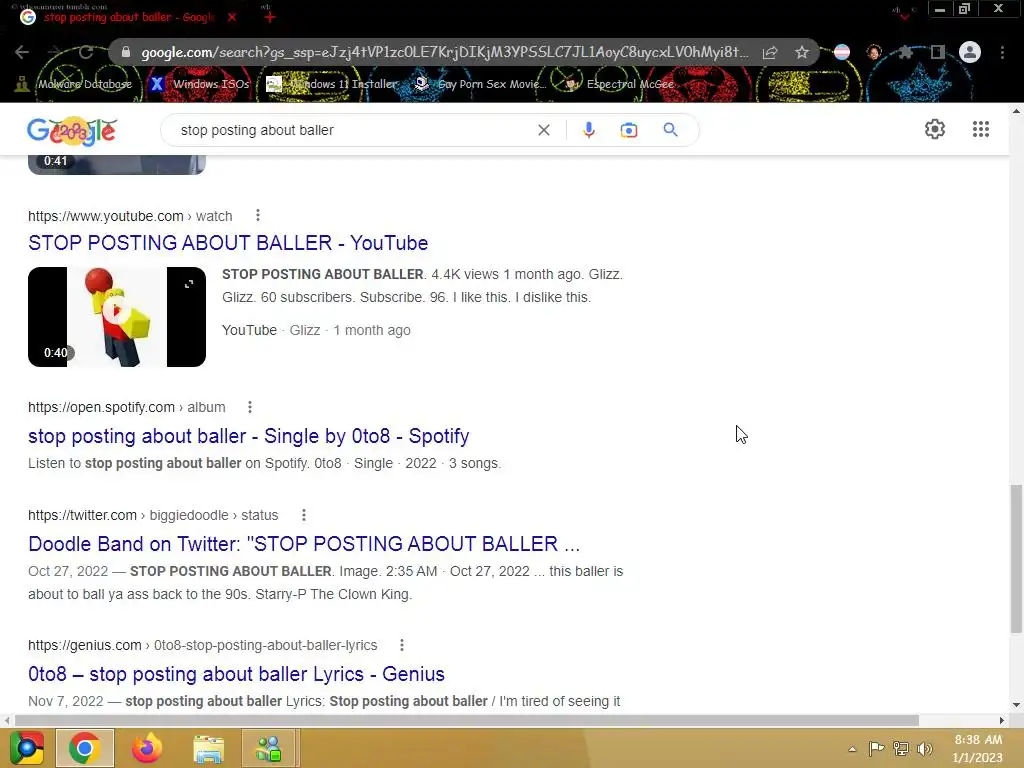This screenshot has width=1024, height=768.
Task: Open network status tray icon
Action: coord(901,748)
